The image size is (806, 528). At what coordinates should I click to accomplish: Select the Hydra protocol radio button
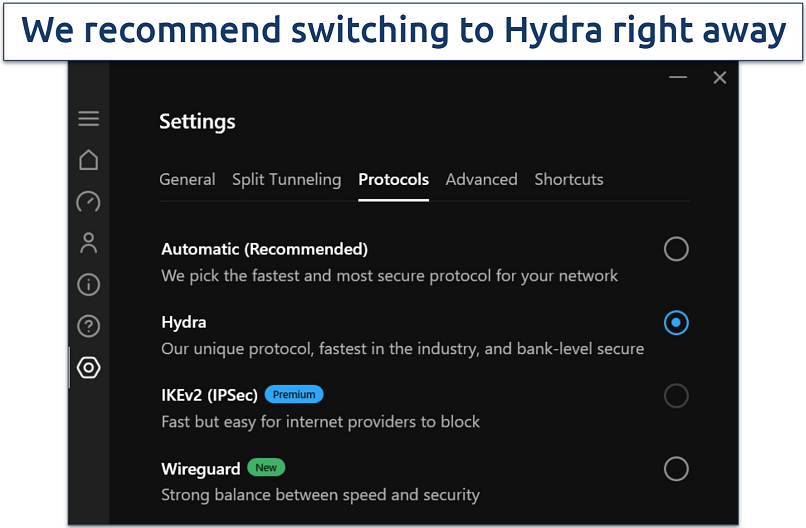676,323
